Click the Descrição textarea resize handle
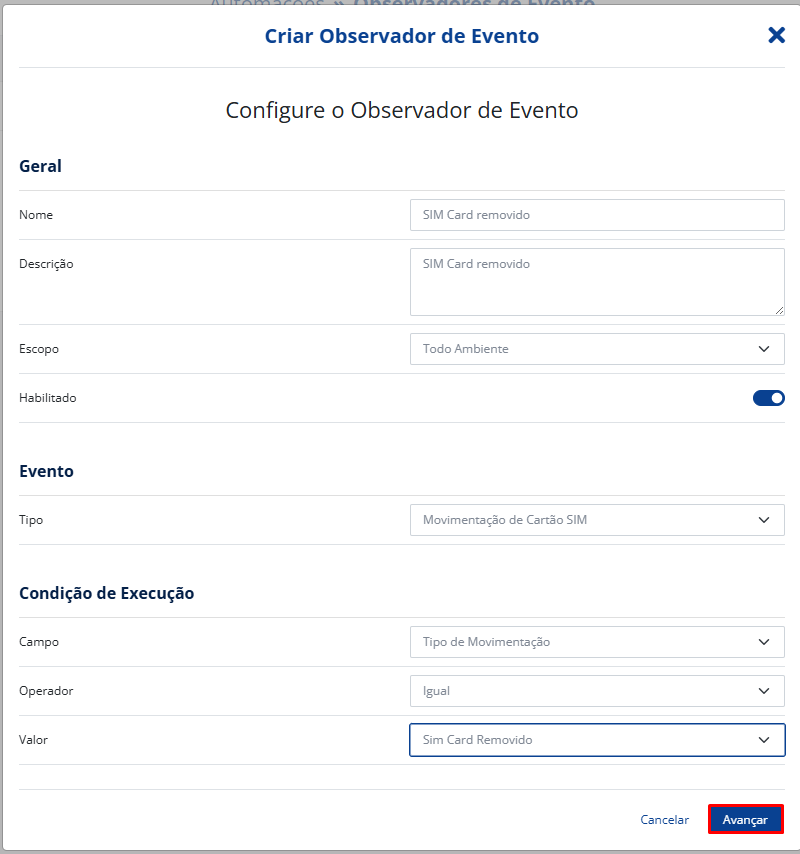 pyautogui.click(x=779, y=310)
